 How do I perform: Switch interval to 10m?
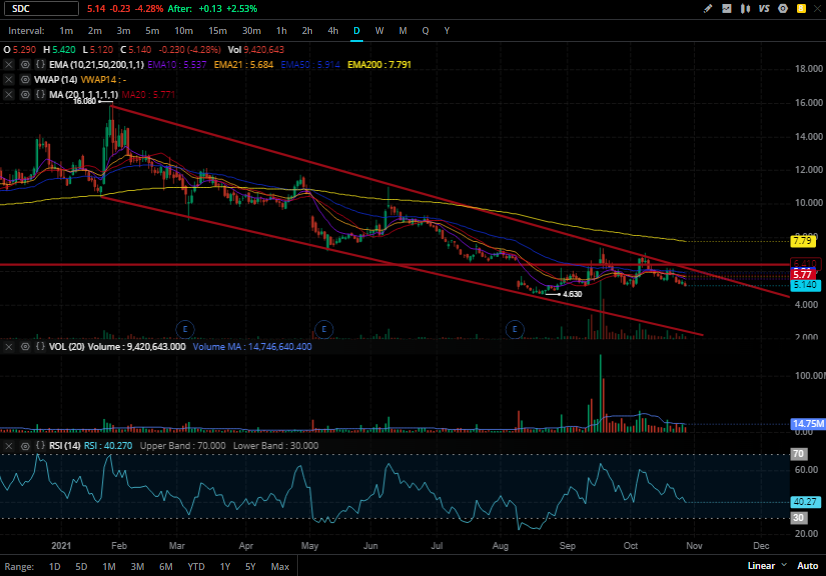coord(183,31)
